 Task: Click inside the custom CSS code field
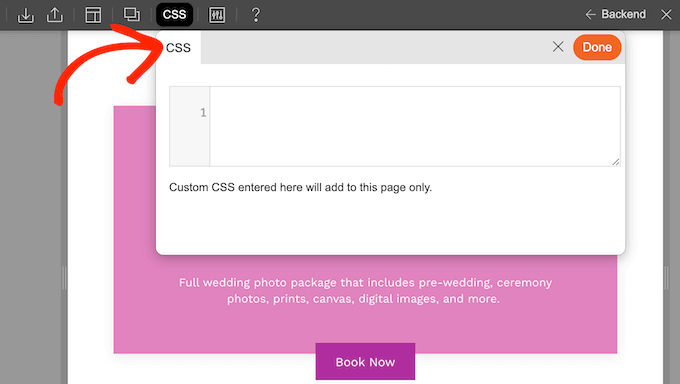(x=415, y=126)
